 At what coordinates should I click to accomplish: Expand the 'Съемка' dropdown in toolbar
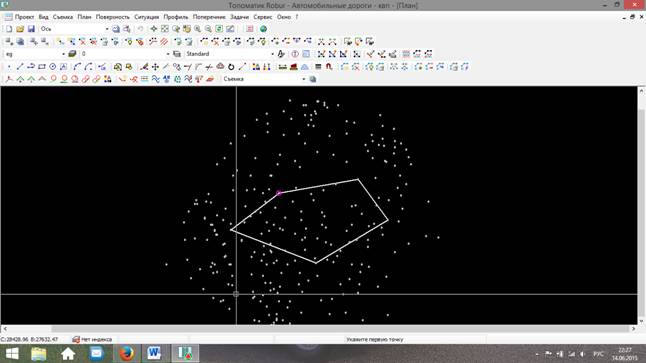264,79
